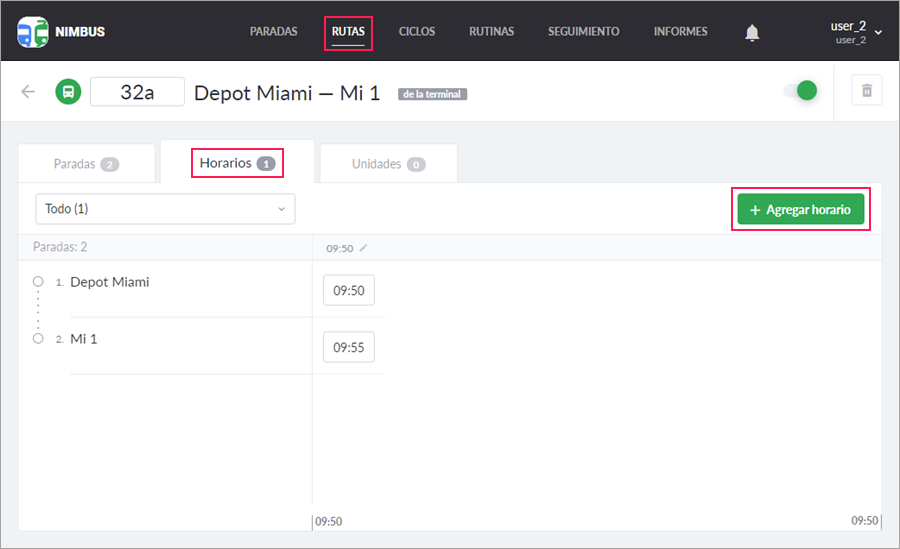900x549 pixels.
Task: Open the SEGUIMIENTO menu
Action: pos(583,32)
